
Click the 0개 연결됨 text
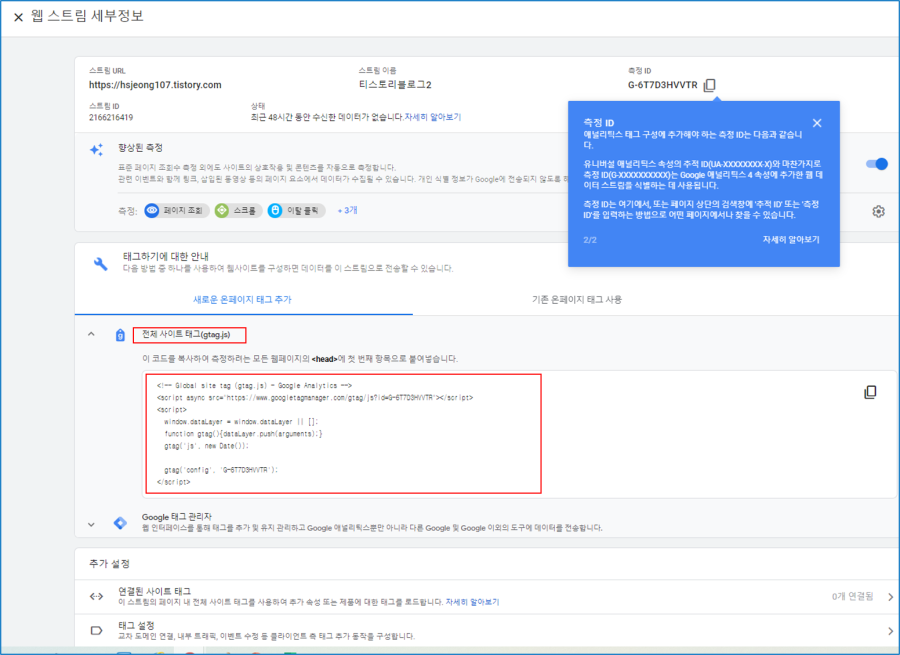pyautogui.click(x=852, y=596)
